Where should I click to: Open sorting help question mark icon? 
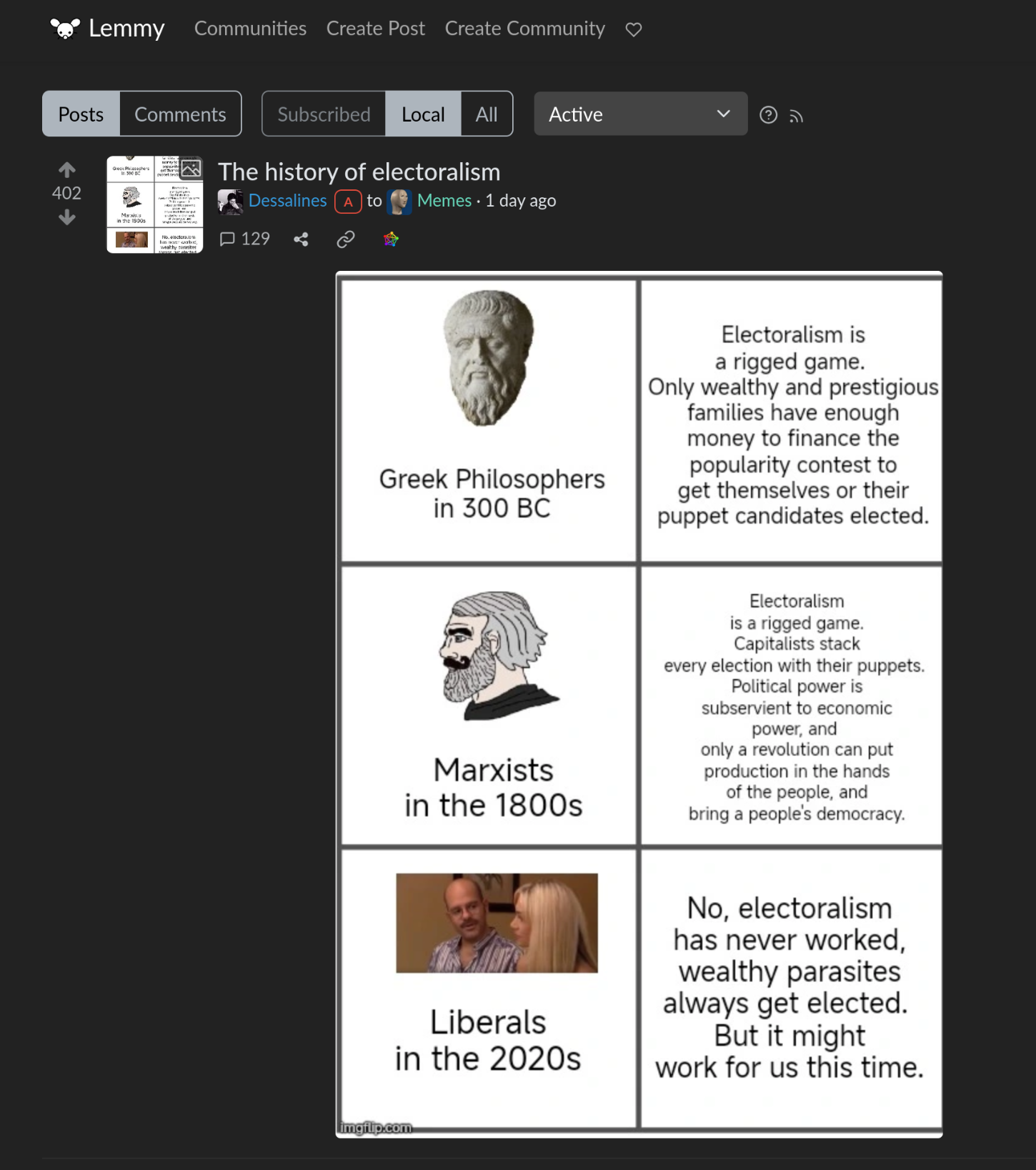768,115
